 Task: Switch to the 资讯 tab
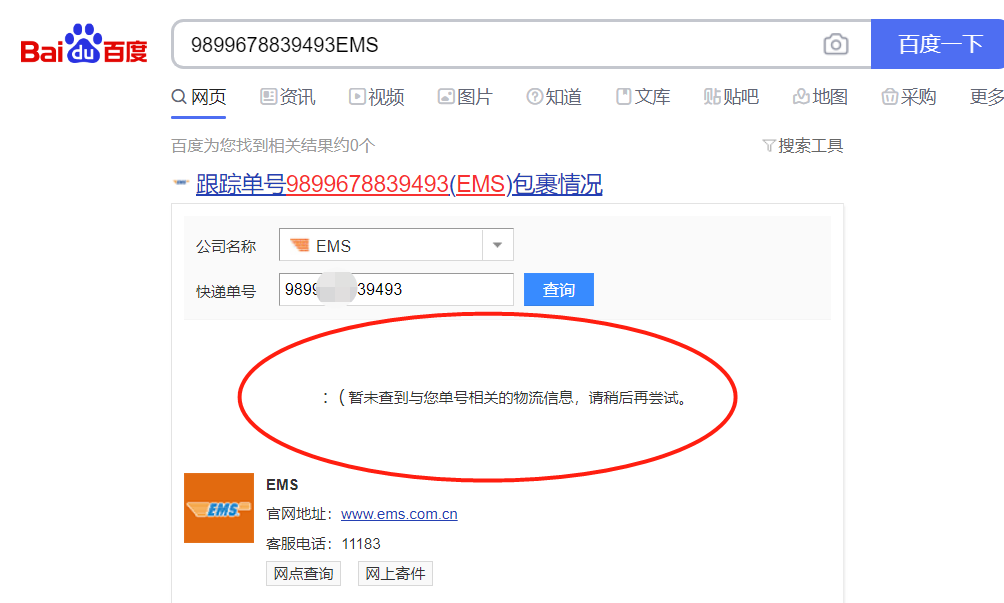[x=288, y=97]
